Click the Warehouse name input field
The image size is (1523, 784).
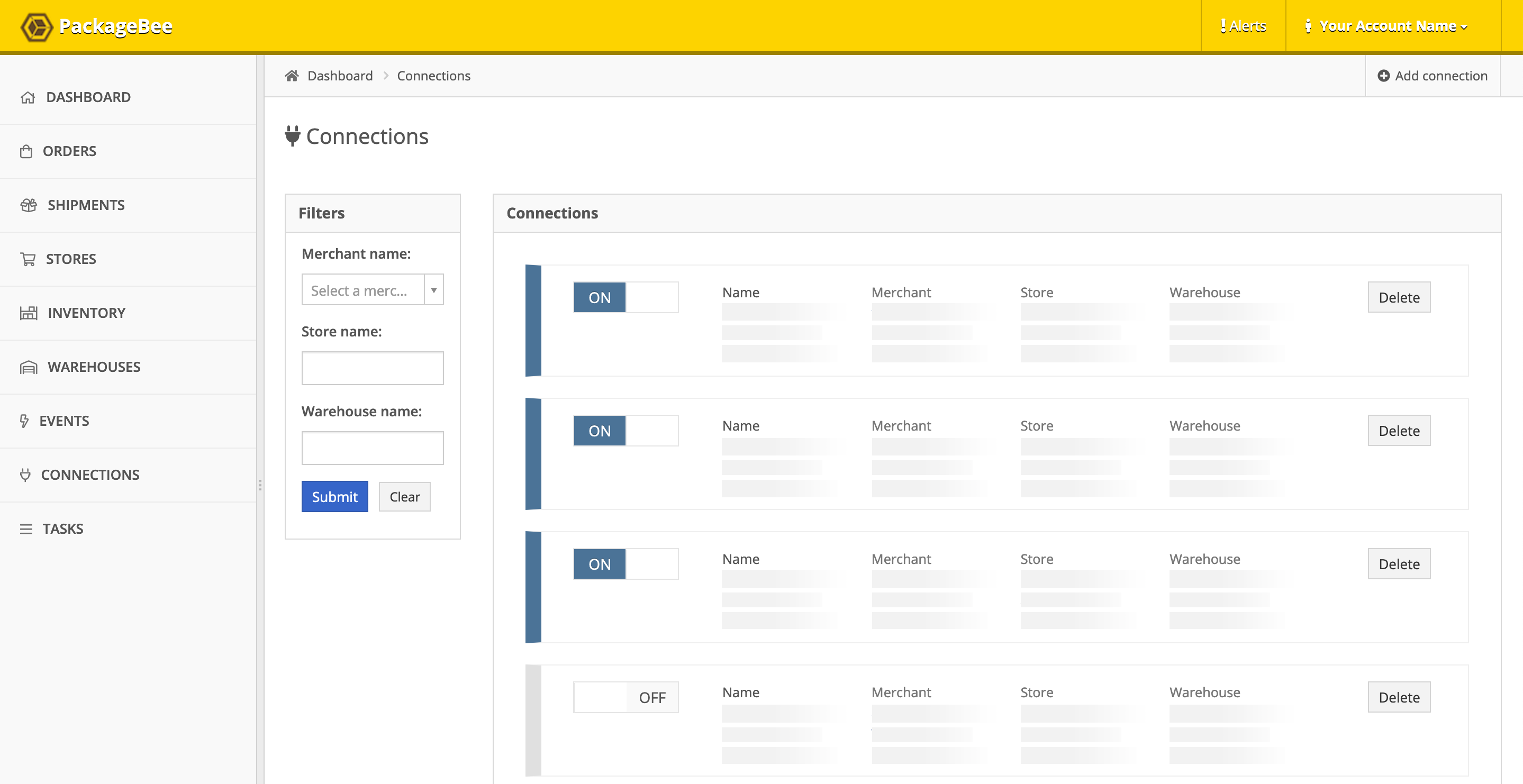(373, 448)
